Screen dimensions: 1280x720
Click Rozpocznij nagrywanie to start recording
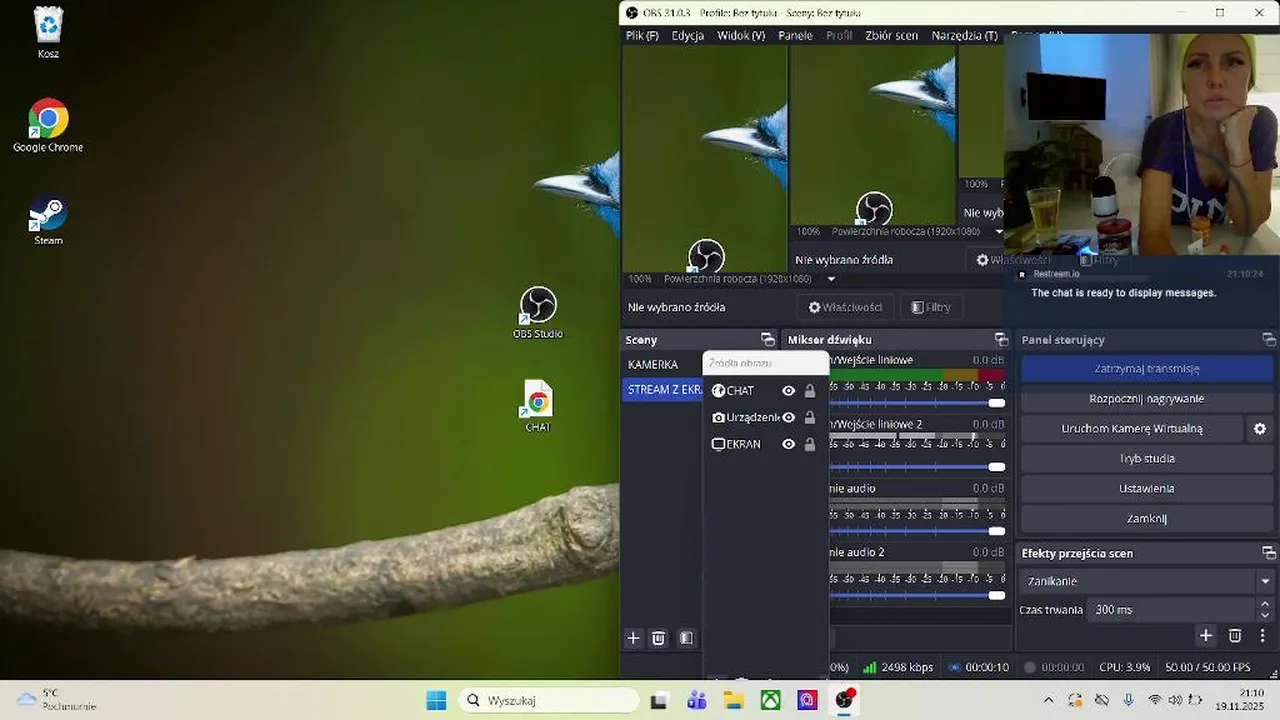(x=1146, y=399)
